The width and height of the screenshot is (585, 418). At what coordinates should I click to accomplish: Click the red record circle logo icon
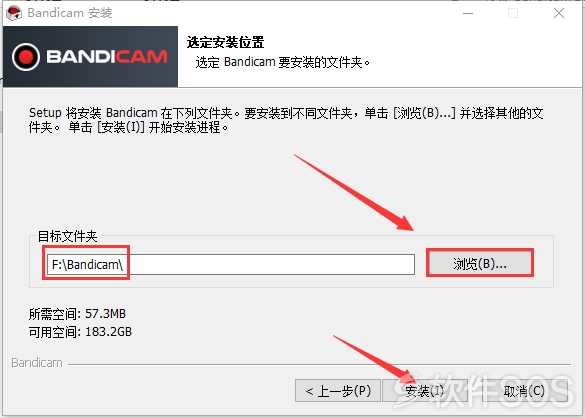click(x=26, y=57)
